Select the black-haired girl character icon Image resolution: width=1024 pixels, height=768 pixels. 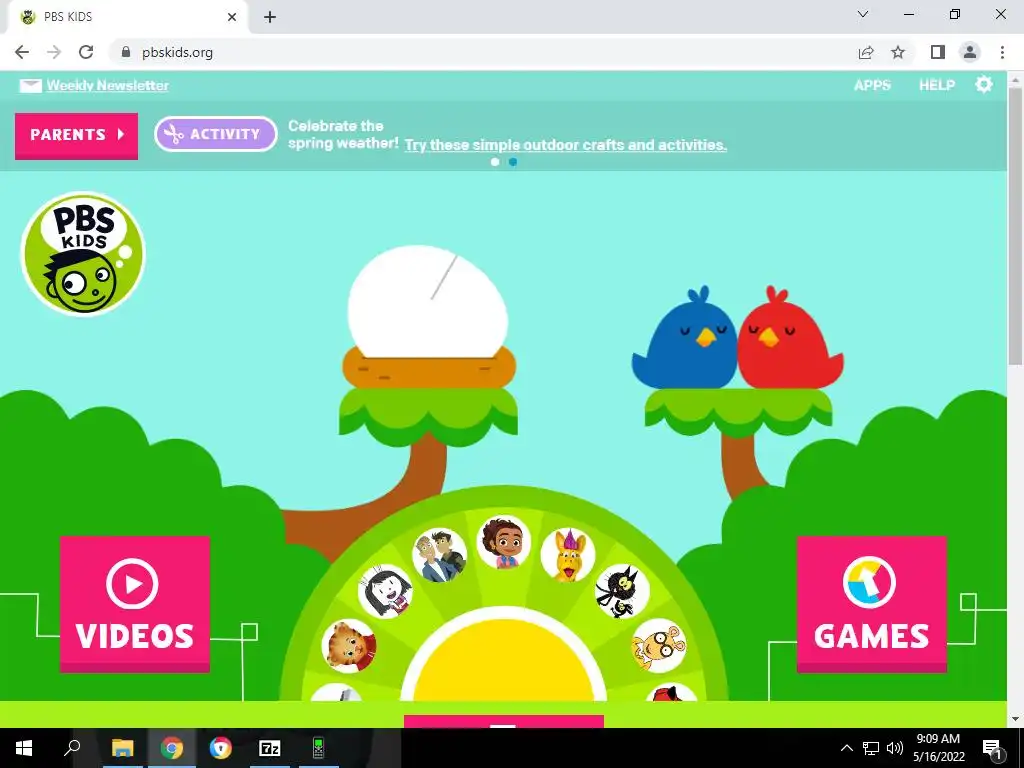(385, 592)
